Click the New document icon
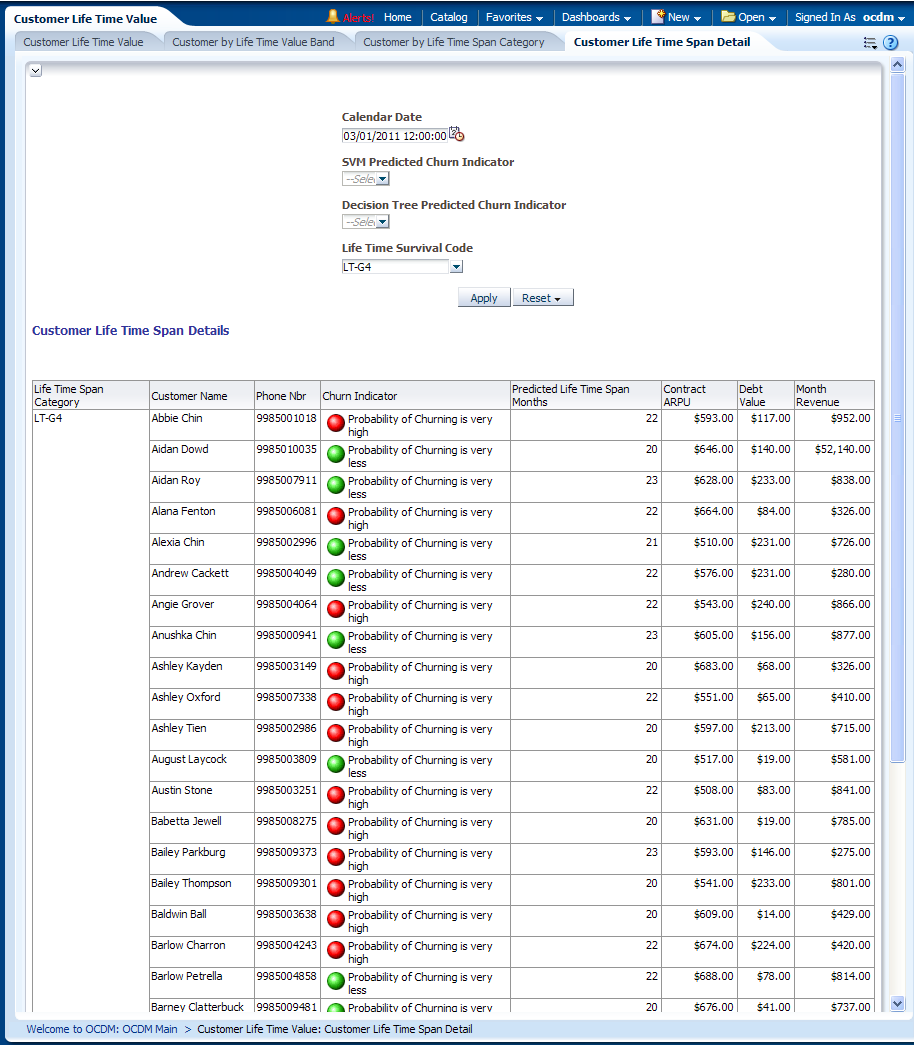The width and height of the screenshot is (914, 1045). [x=658, y=17]
